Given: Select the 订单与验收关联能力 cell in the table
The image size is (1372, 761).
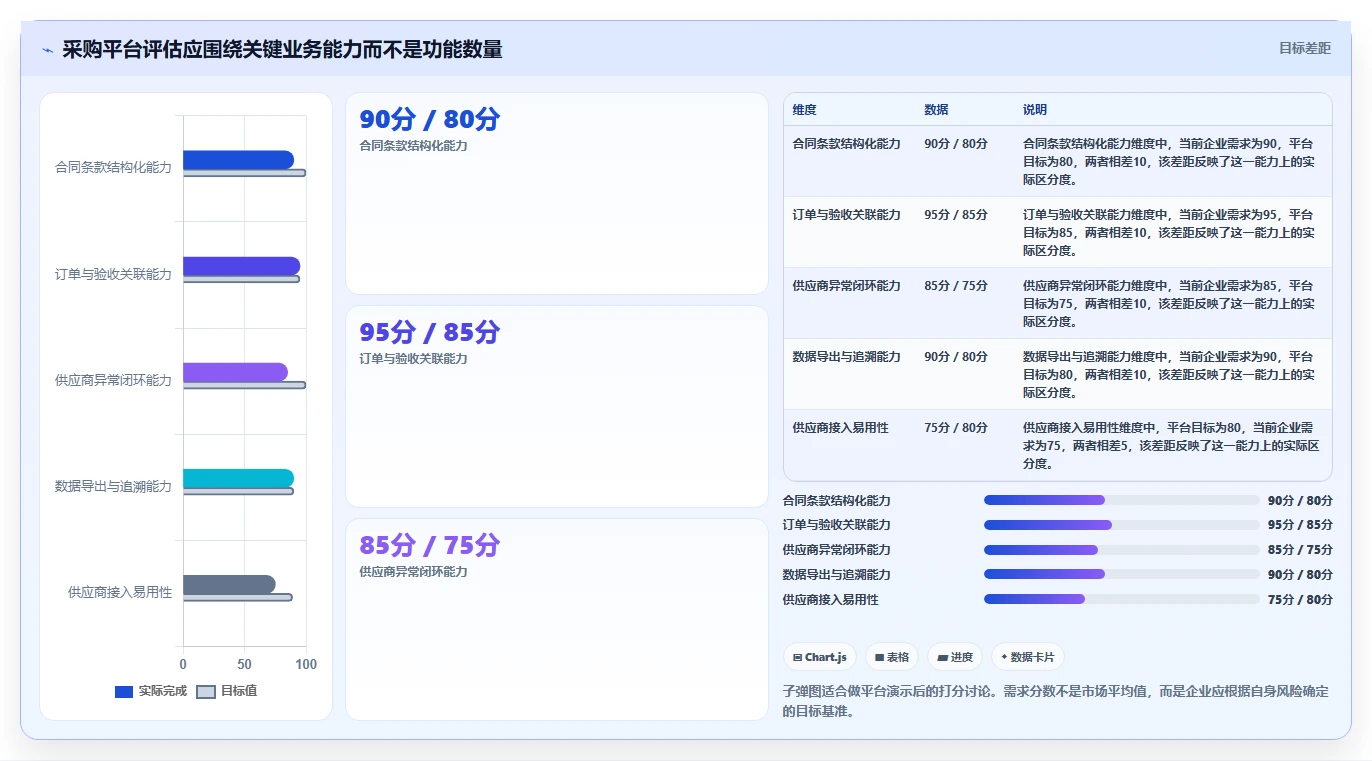Looking at the screenshot, I should [x=847, y=215].
